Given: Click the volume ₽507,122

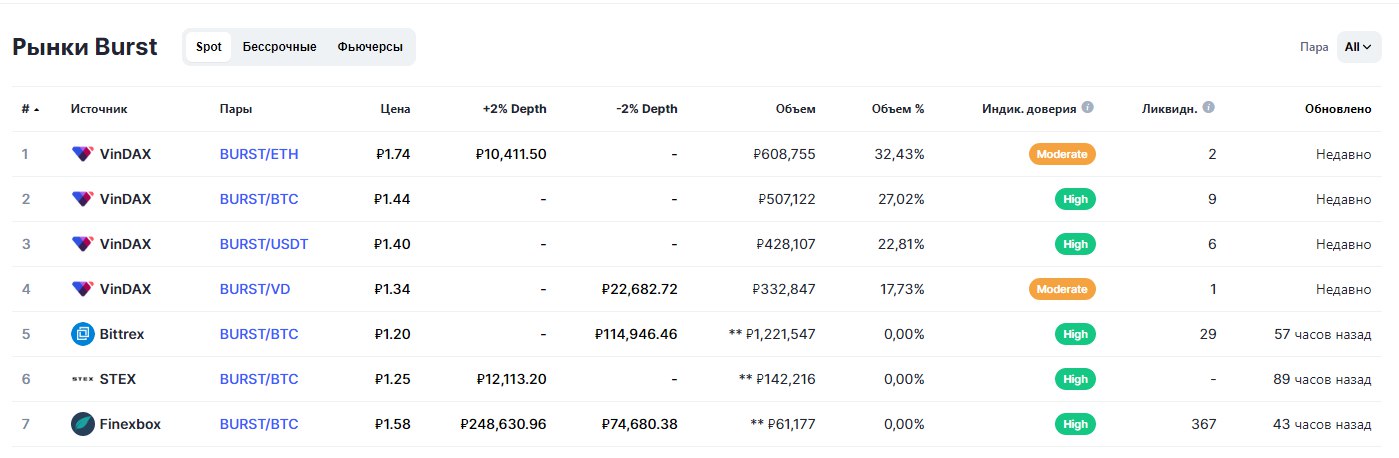Looking at the screenshot, I should pyautogui.click(x=786, y=199).
